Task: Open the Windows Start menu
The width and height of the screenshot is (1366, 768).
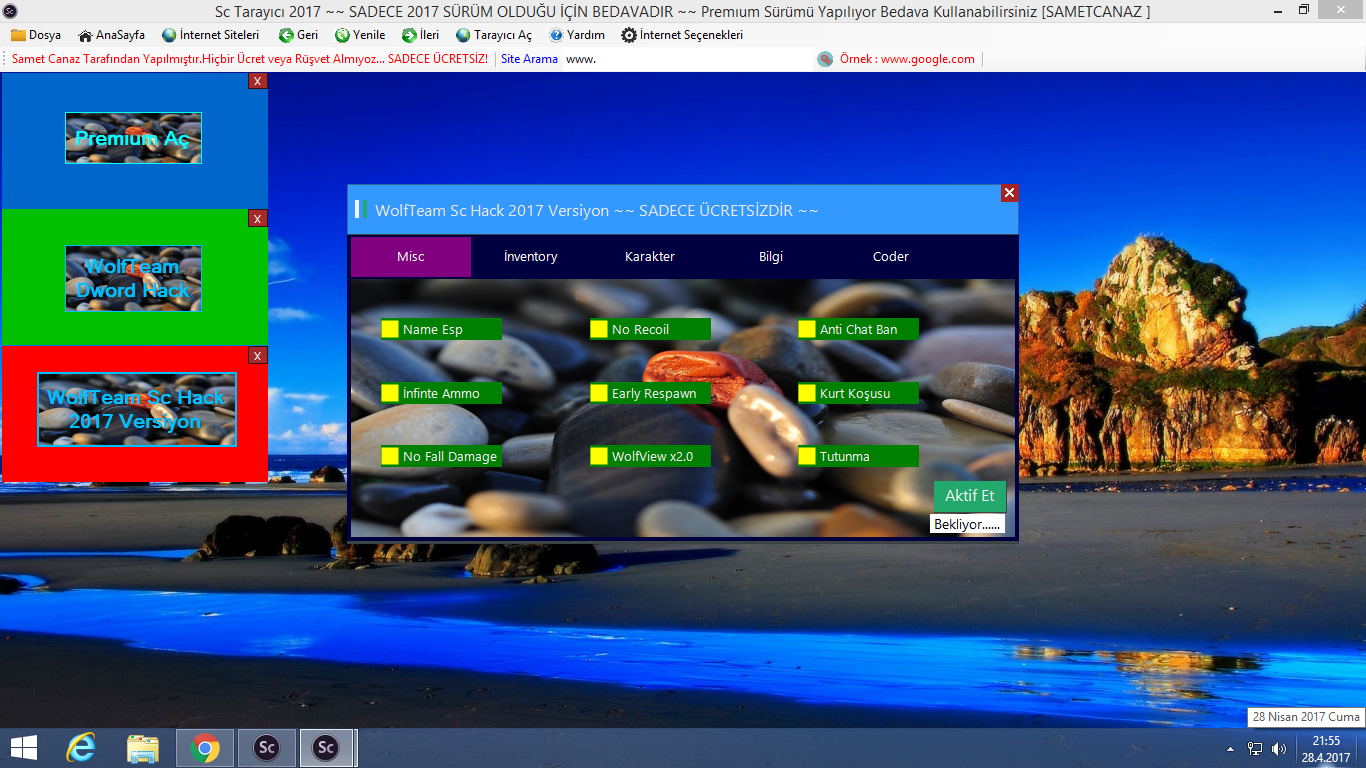Action: pyautogui.click(x=23, y=748)
